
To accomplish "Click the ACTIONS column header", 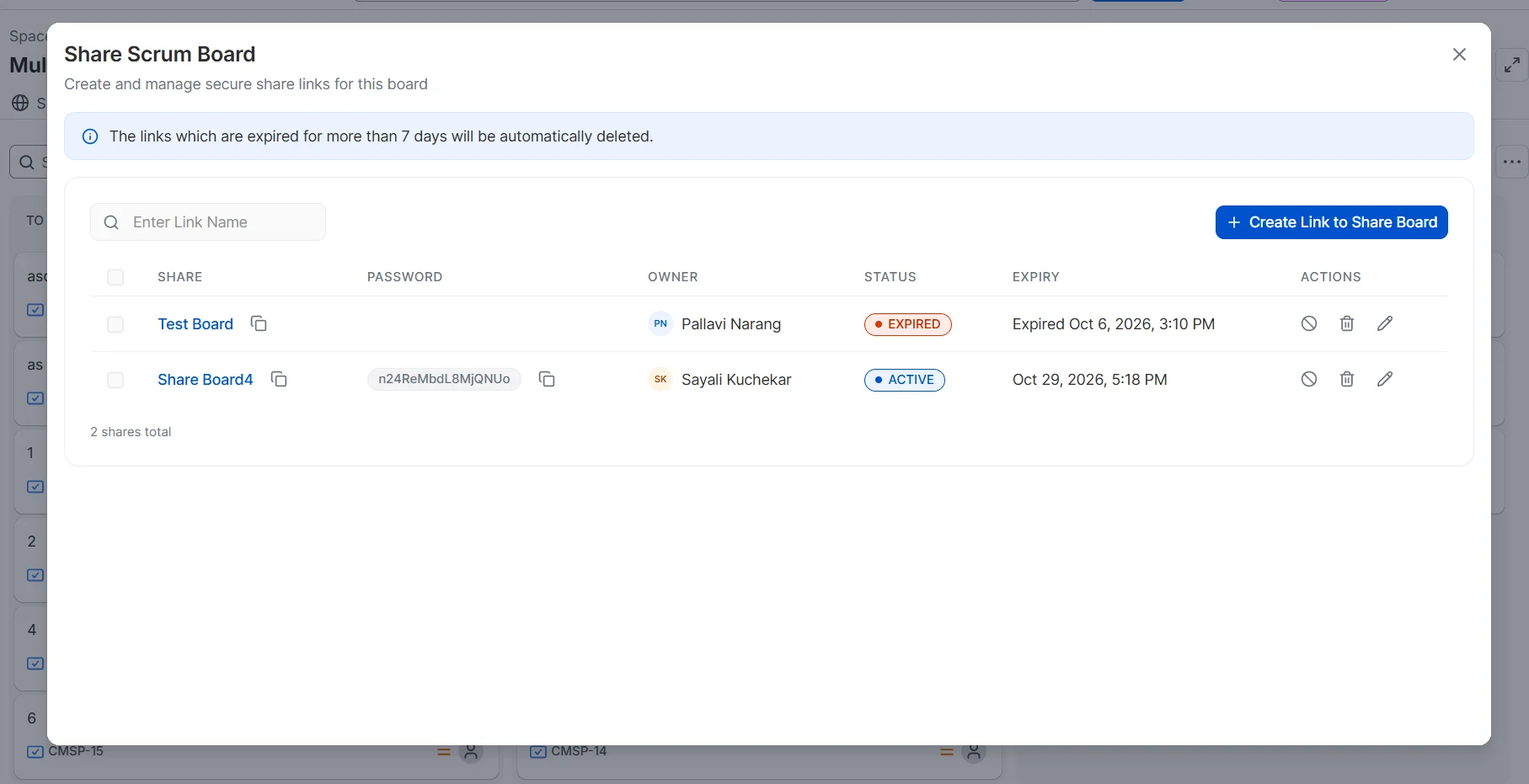I will (x=1331, y=277).
